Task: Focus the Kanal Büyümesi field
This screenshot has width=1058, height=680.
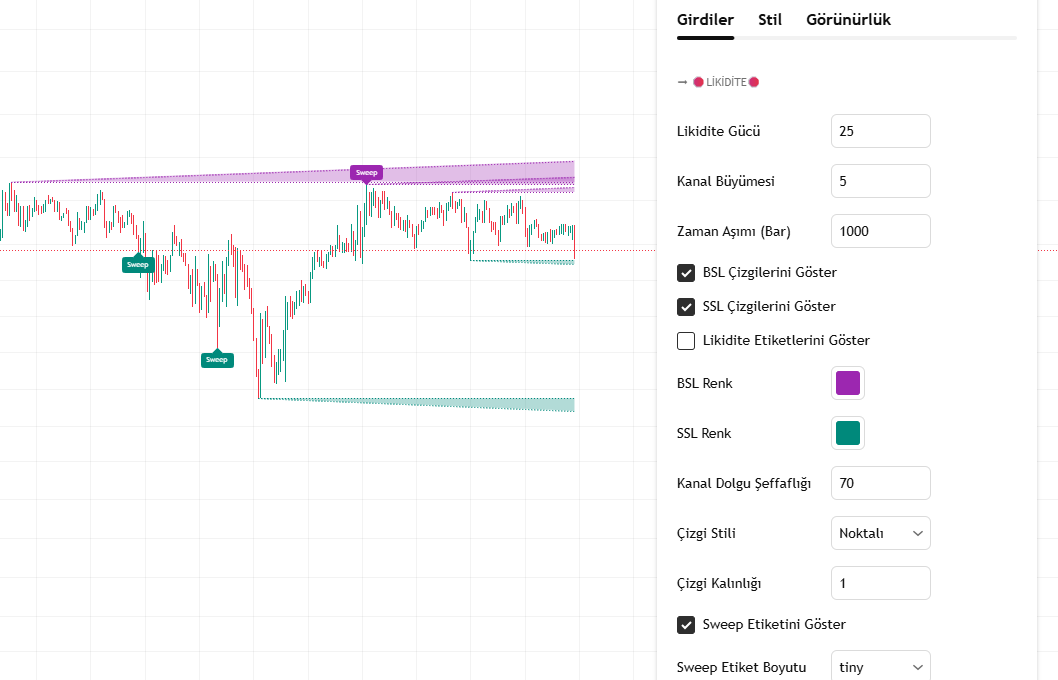Action: pos(880,181)
